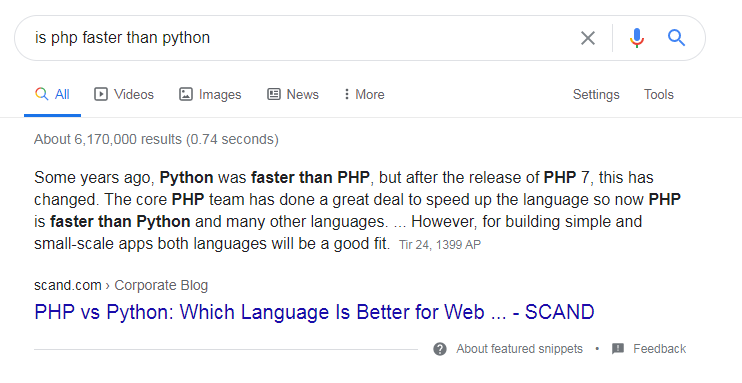Click the News newspaper icon
The width and height of the screenshot is (742, 383).
(274, 94)
